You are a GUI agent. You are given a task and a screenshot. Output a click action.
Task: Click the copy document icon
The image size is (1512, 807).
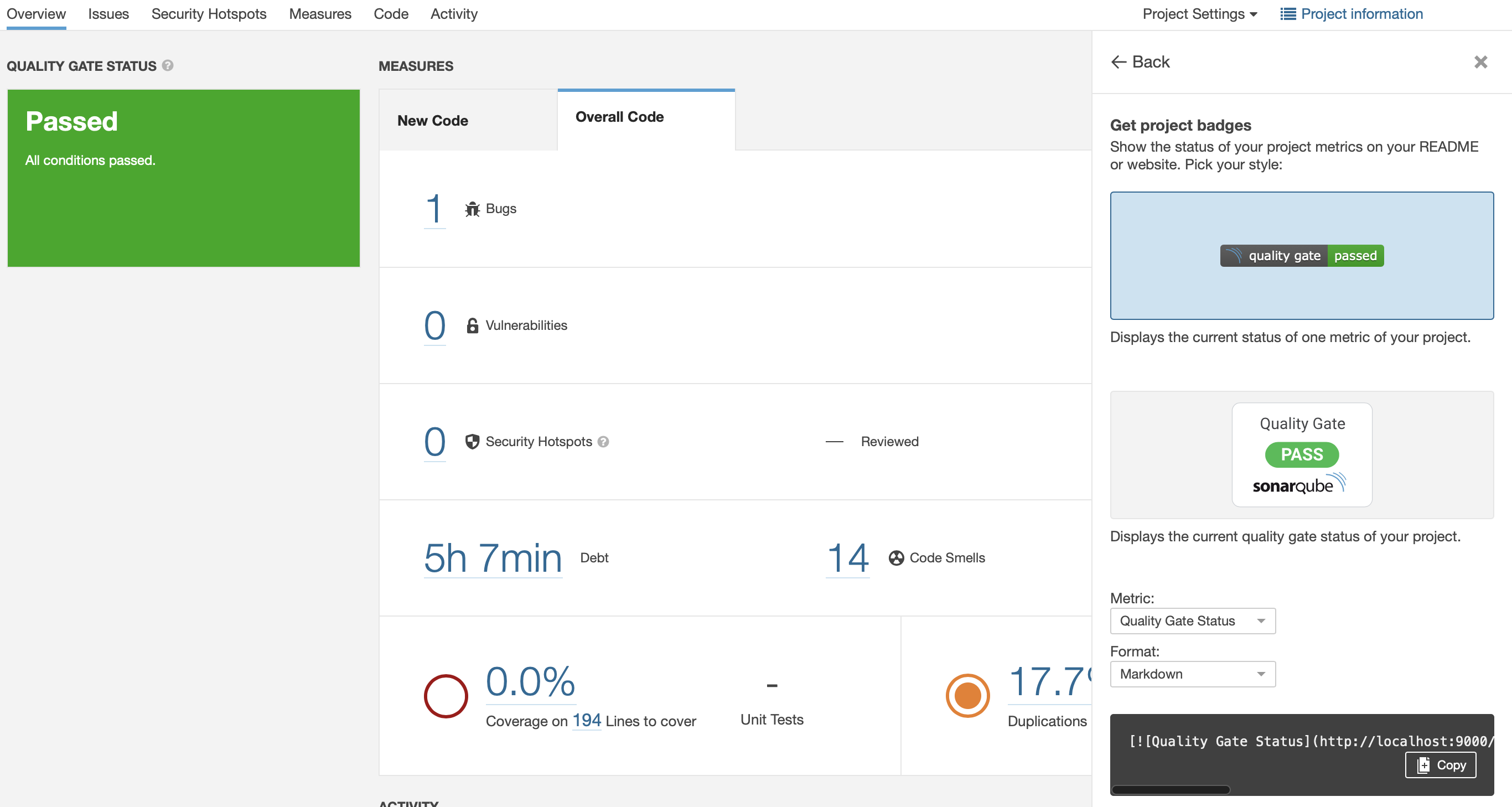pyautogui.click(x=1423, y=765)
